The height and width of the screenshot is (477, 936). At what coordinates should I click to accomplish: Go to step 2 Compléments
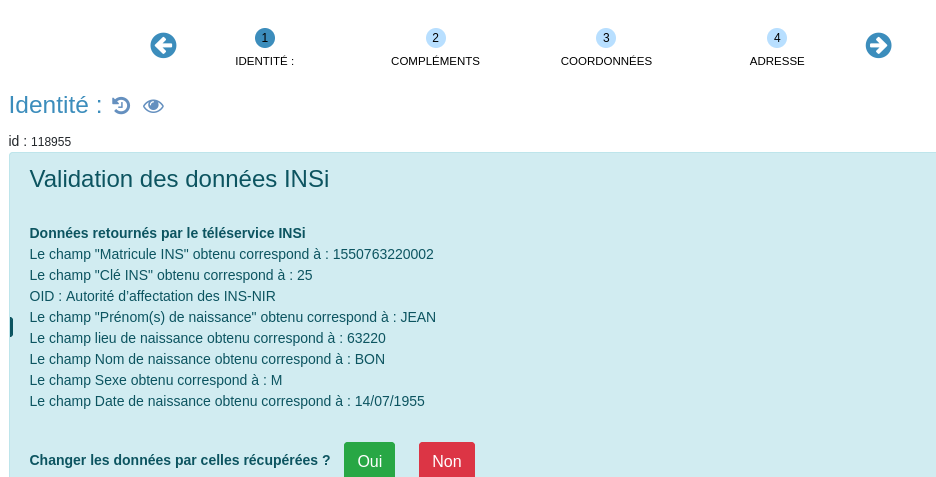pos(435,47)
